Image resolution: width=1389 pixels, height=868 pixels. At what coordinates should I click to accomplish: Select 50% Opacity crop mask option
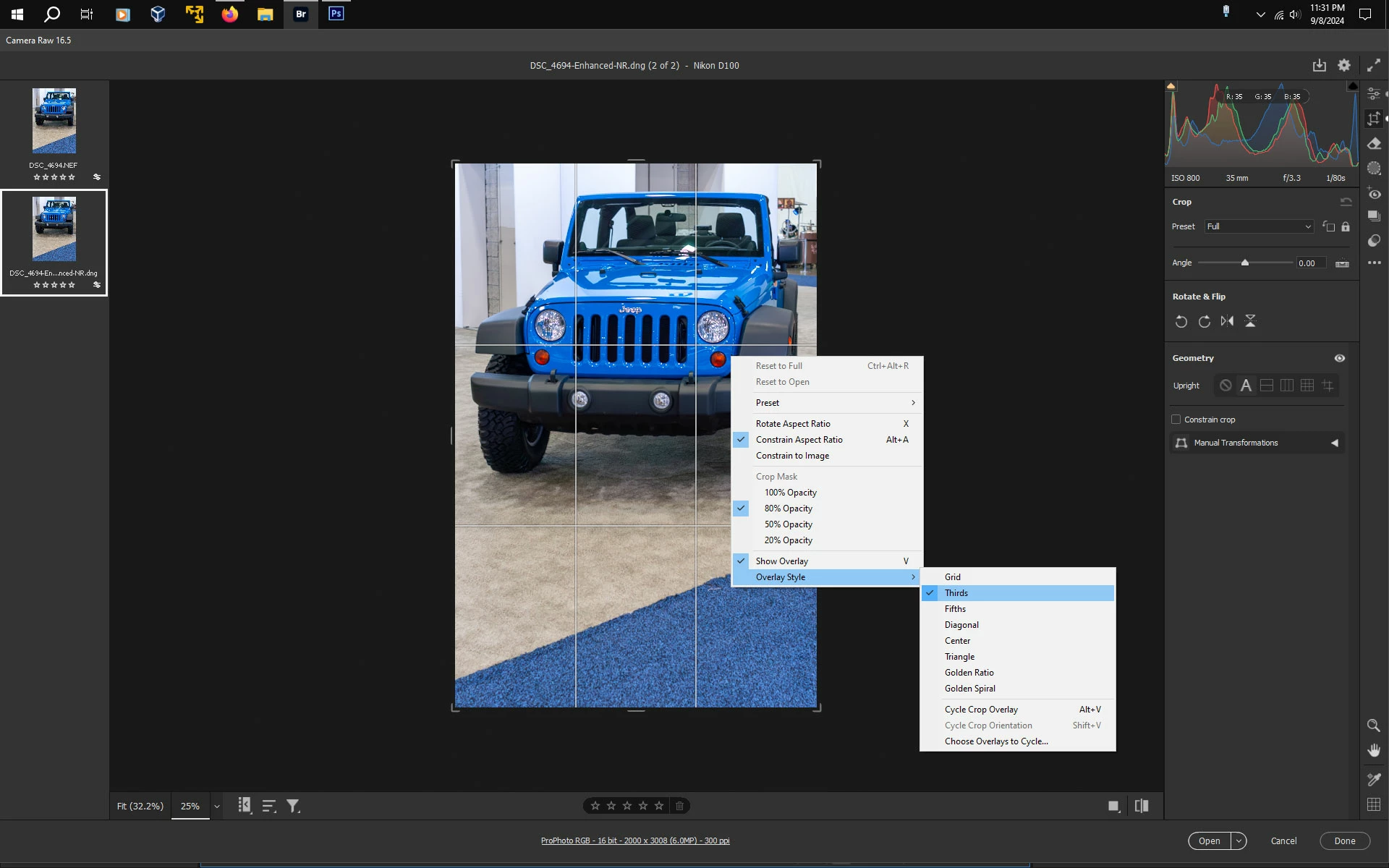tap(788, 524)
